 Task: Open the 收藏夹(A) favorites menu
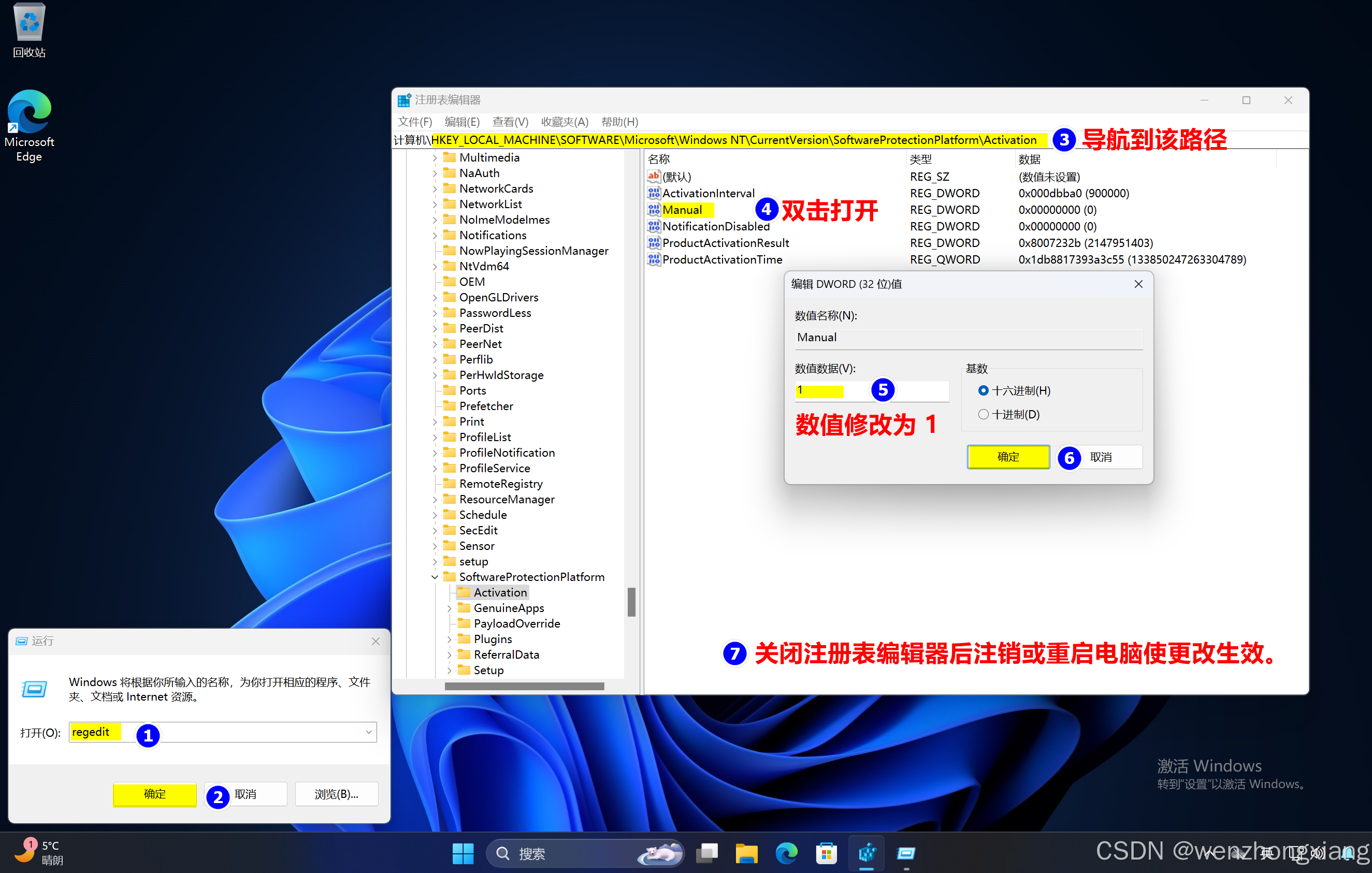(564, 122)
